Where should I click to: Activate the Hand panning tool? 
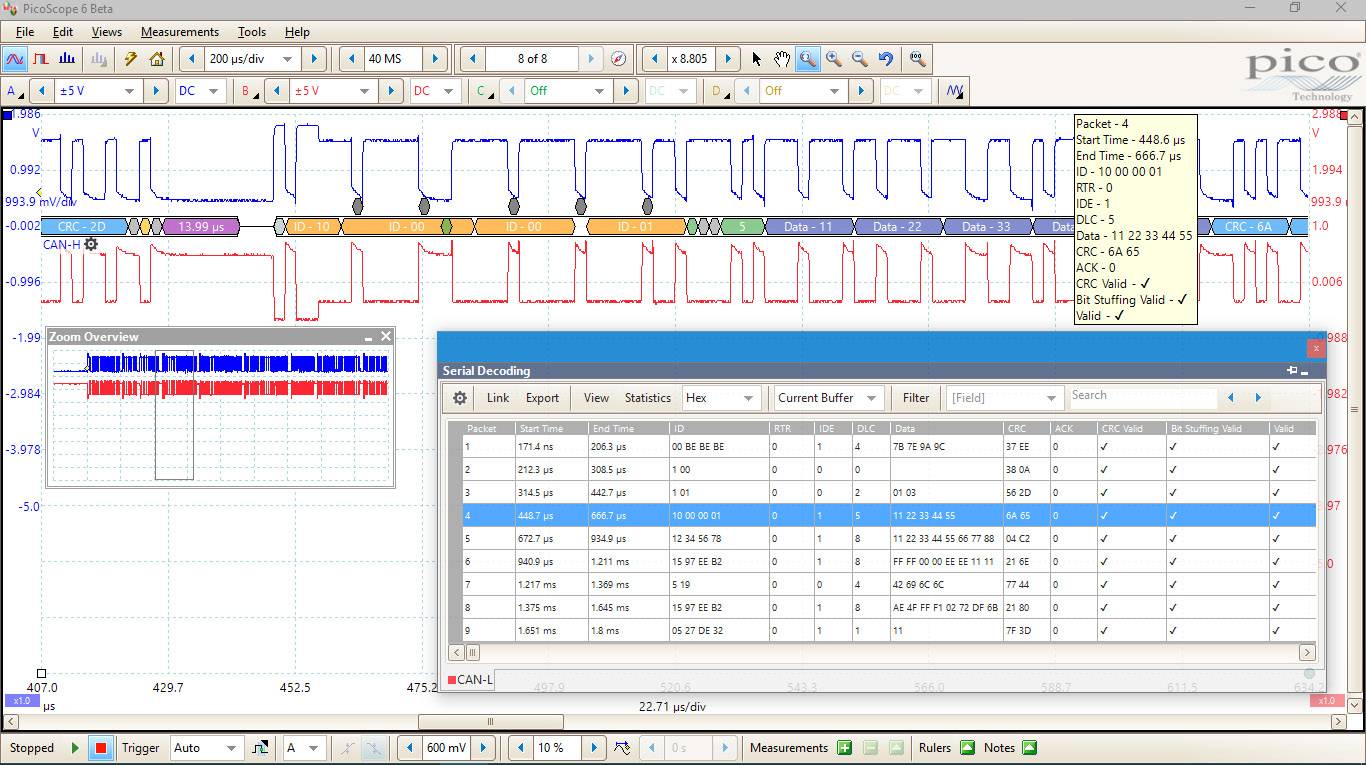click(781, 59)
